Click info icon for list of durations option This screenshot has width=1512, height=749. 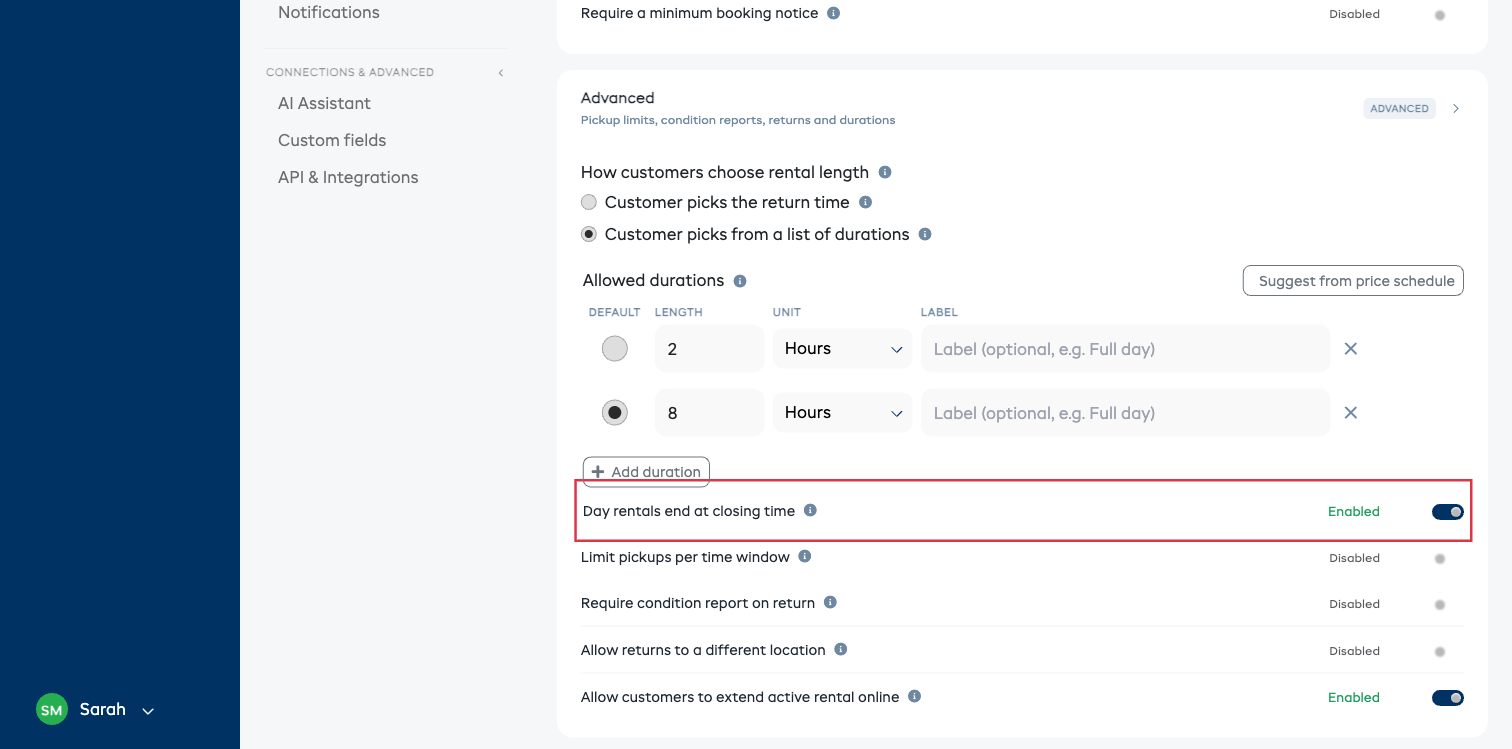pos(925,234)
